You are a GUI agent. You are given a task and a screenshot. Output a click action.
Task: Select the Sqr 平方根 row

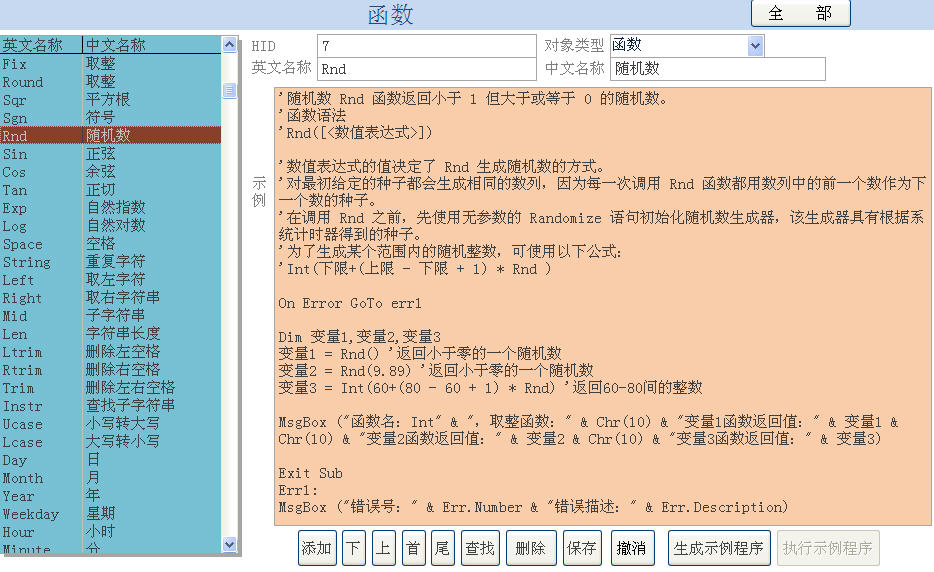[x=110, y=100]
